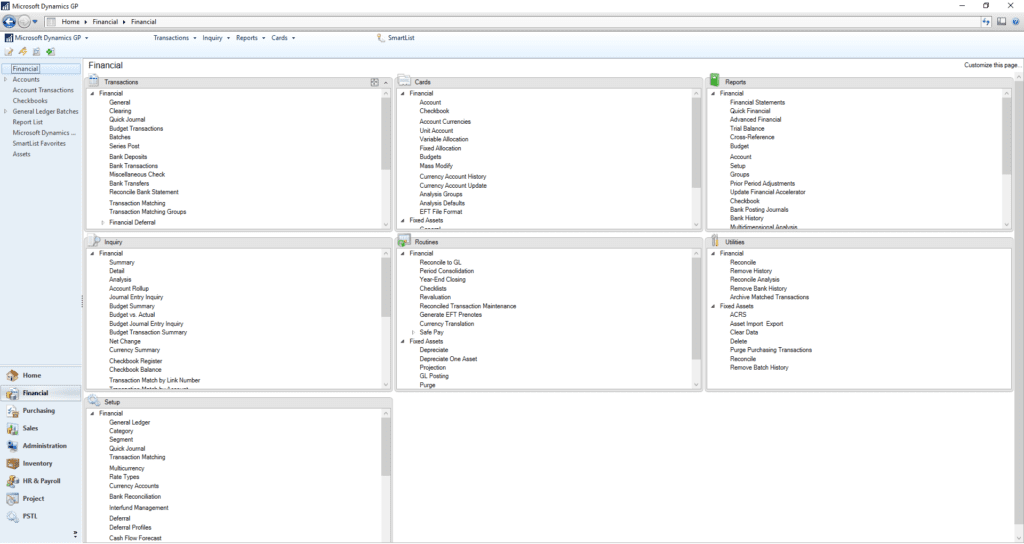
Task: Collapse Financial group in Transactions panel
Action: [x=92, y=93]
